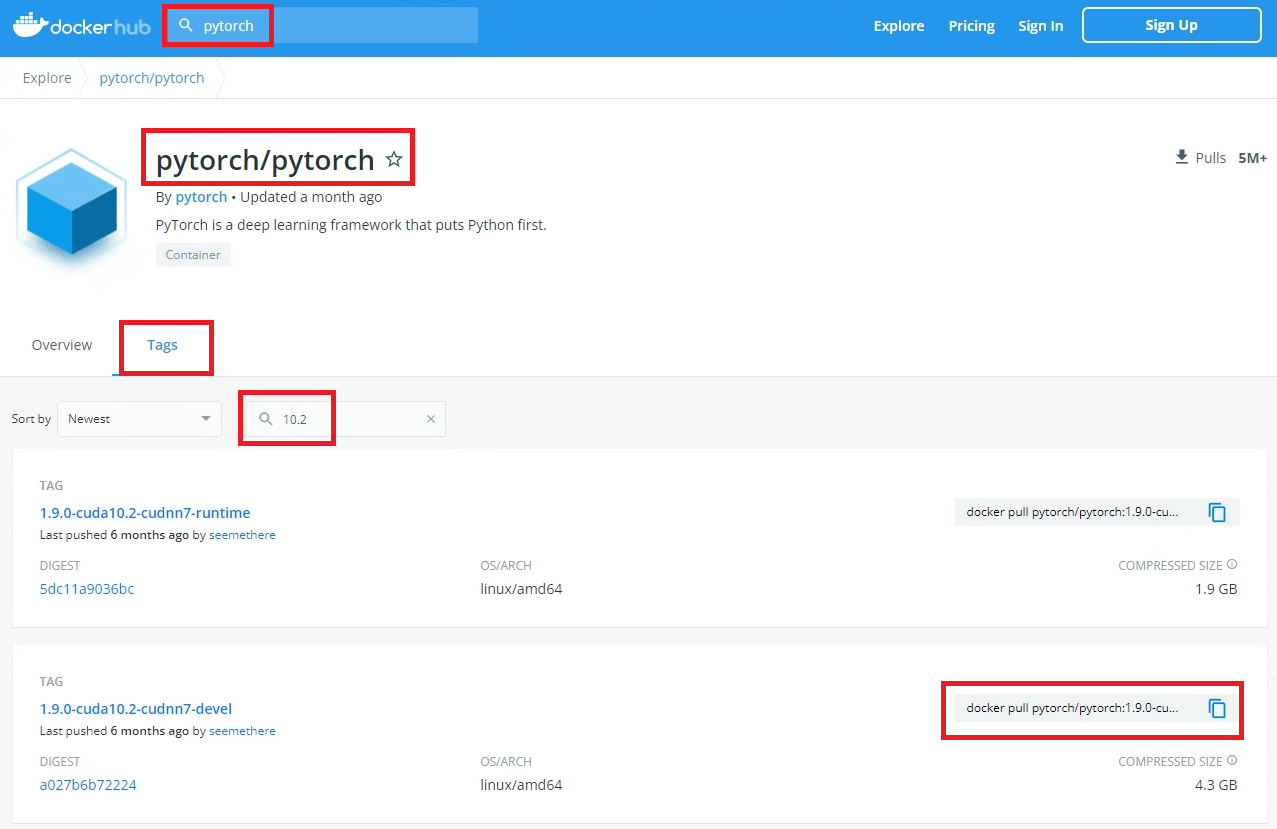
Task: Switch to the Overview tab
Action: click(62, 345)
